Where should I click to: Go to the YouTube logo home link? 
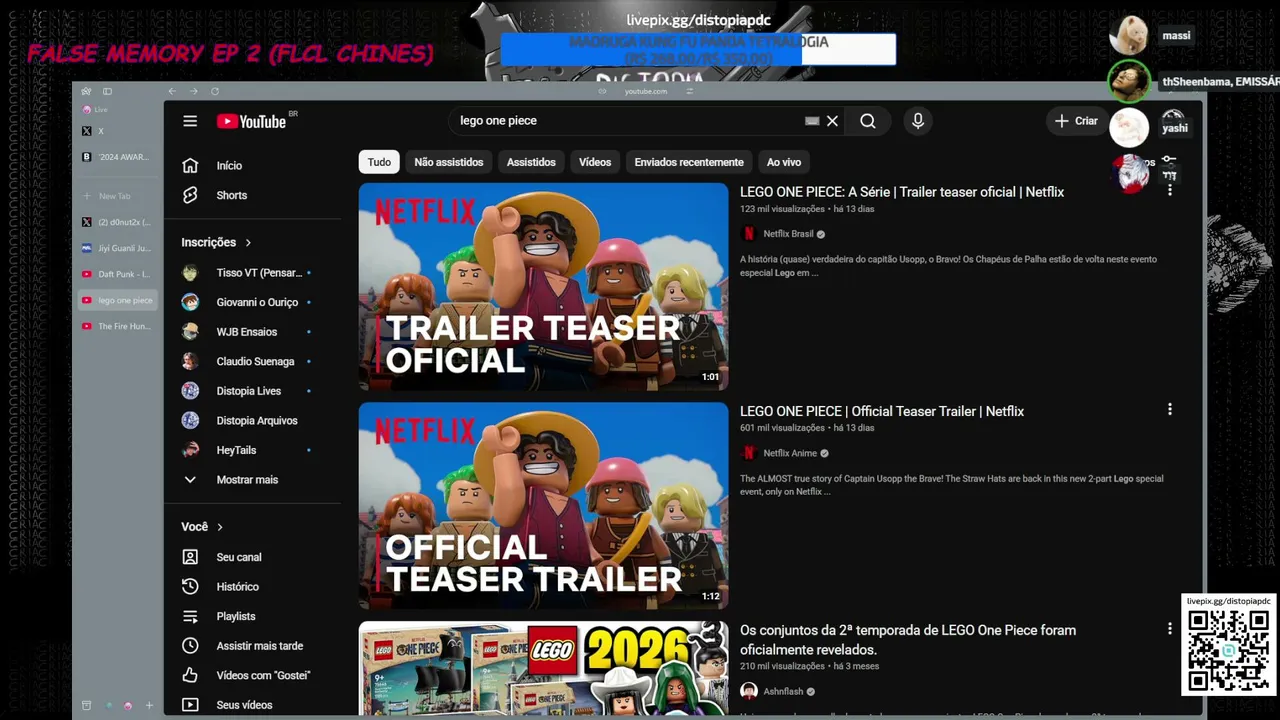click(252, 121)
